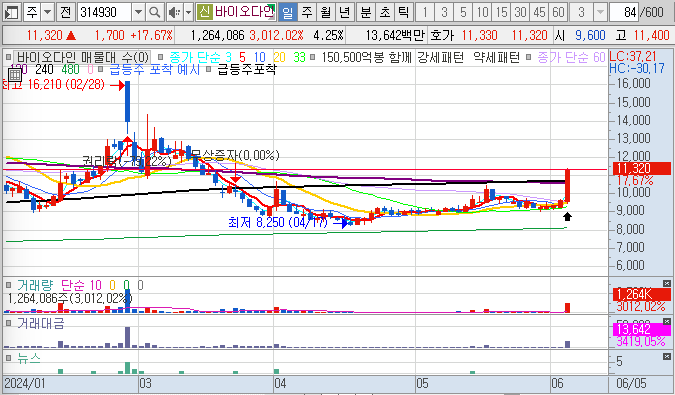
Task: Click the LC:37.21 value label
Action: (x=633, y=56)
